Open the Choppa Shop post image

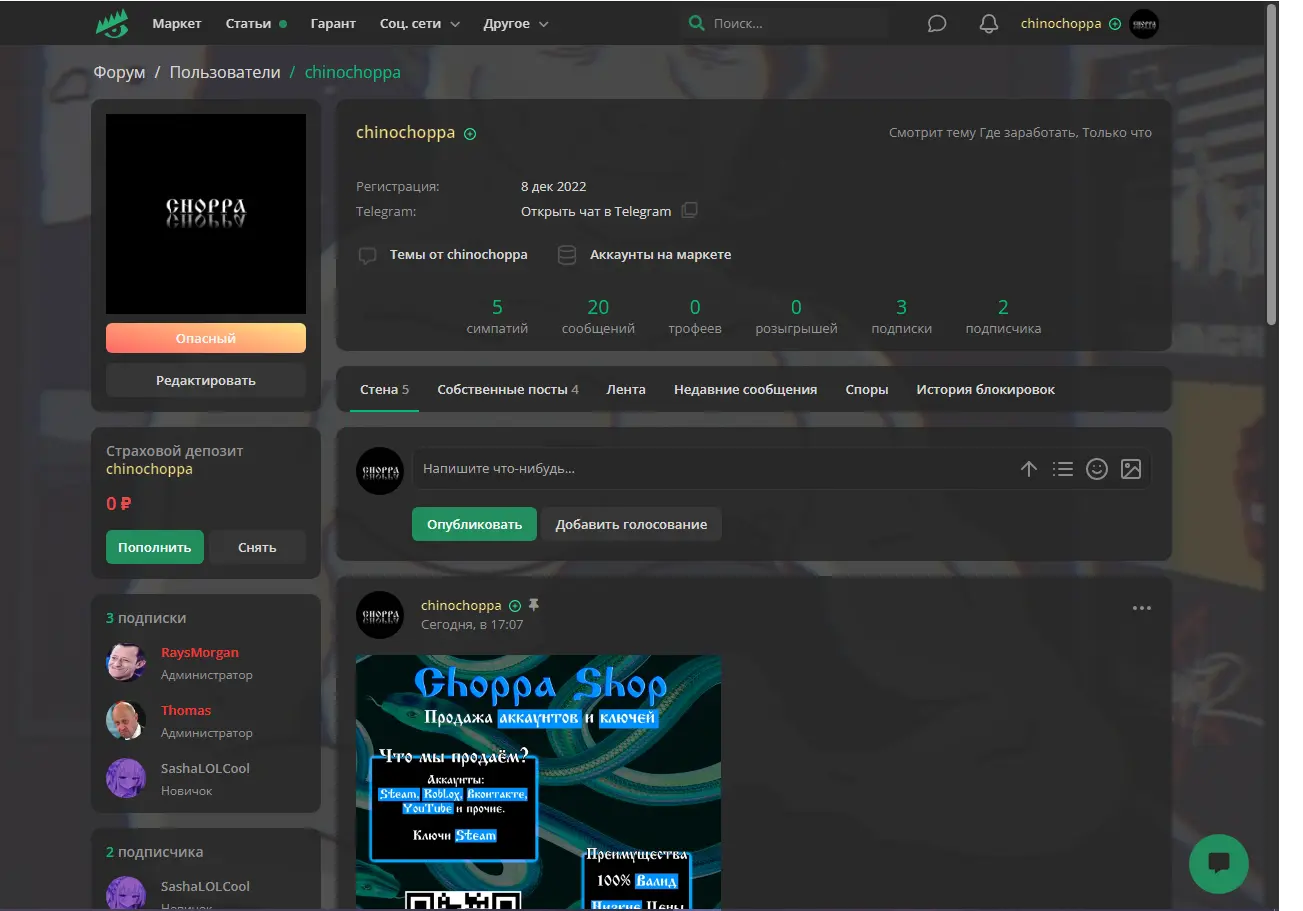point(538,782)
